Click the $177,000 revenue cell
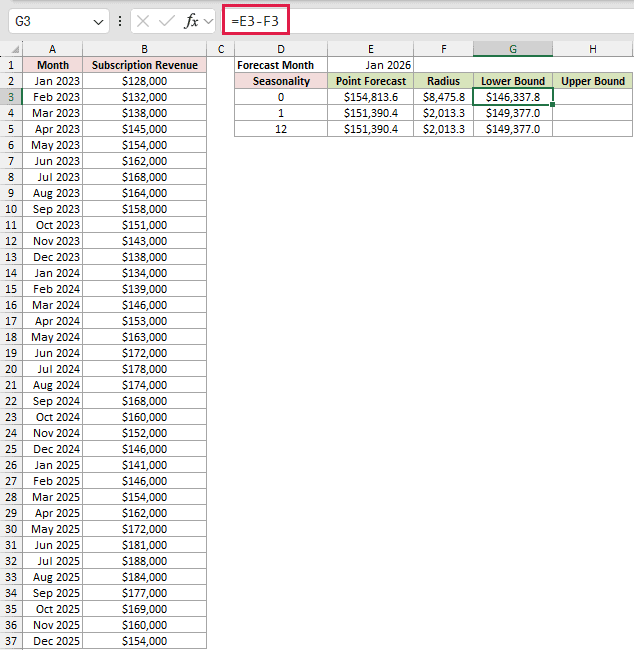The image size is (634, 650). point(144,593)
